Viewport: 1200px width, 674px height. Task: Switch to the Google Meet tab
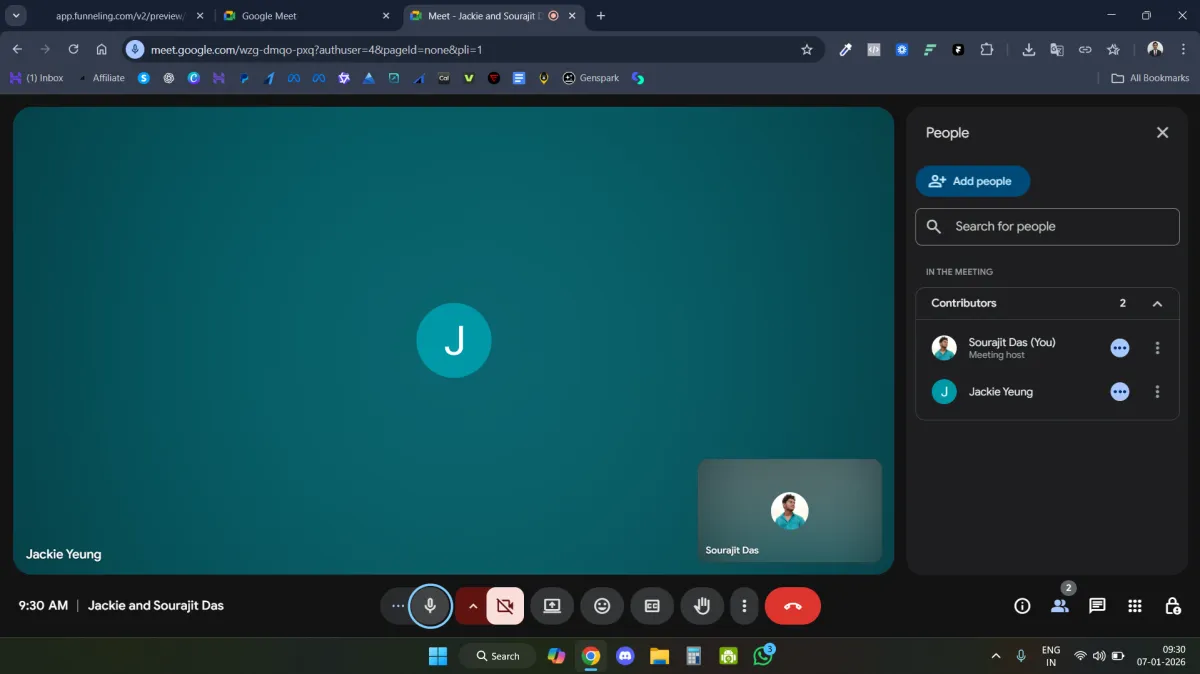[307, 16]
